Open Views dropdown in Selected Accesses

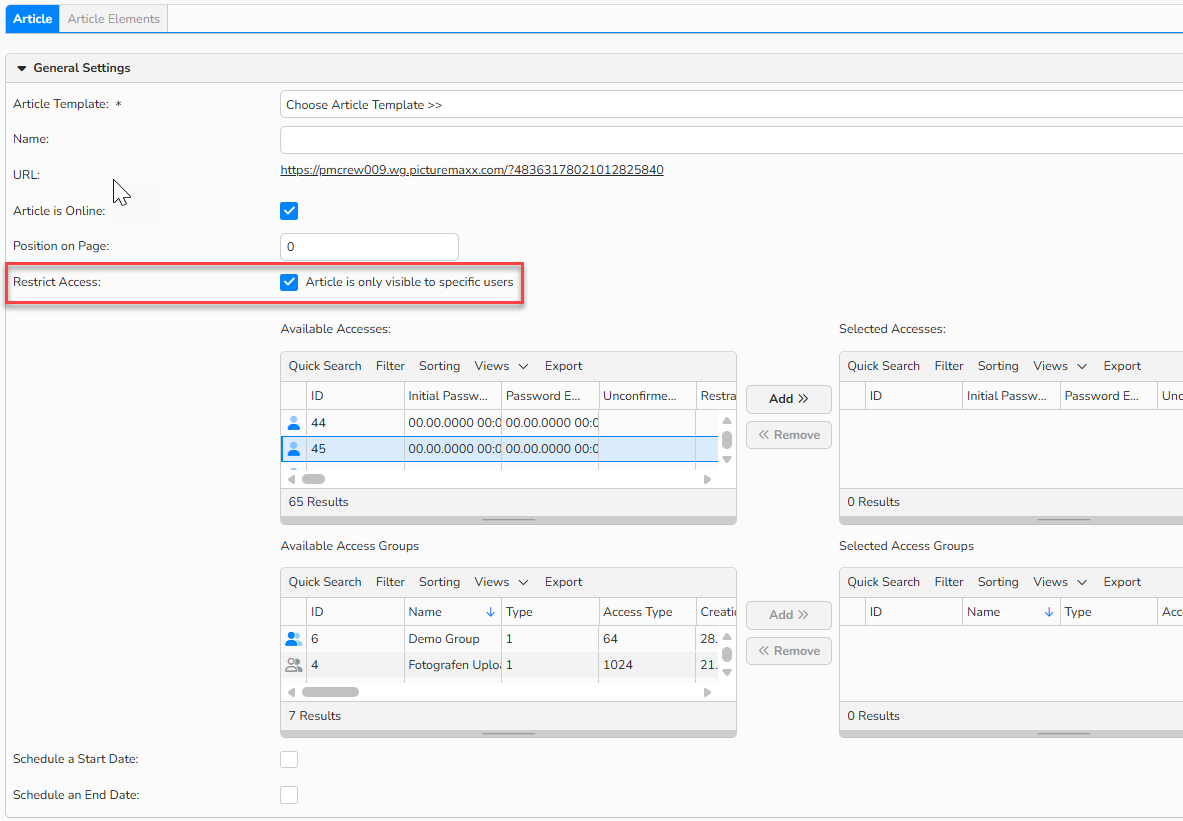(1059, 366)
